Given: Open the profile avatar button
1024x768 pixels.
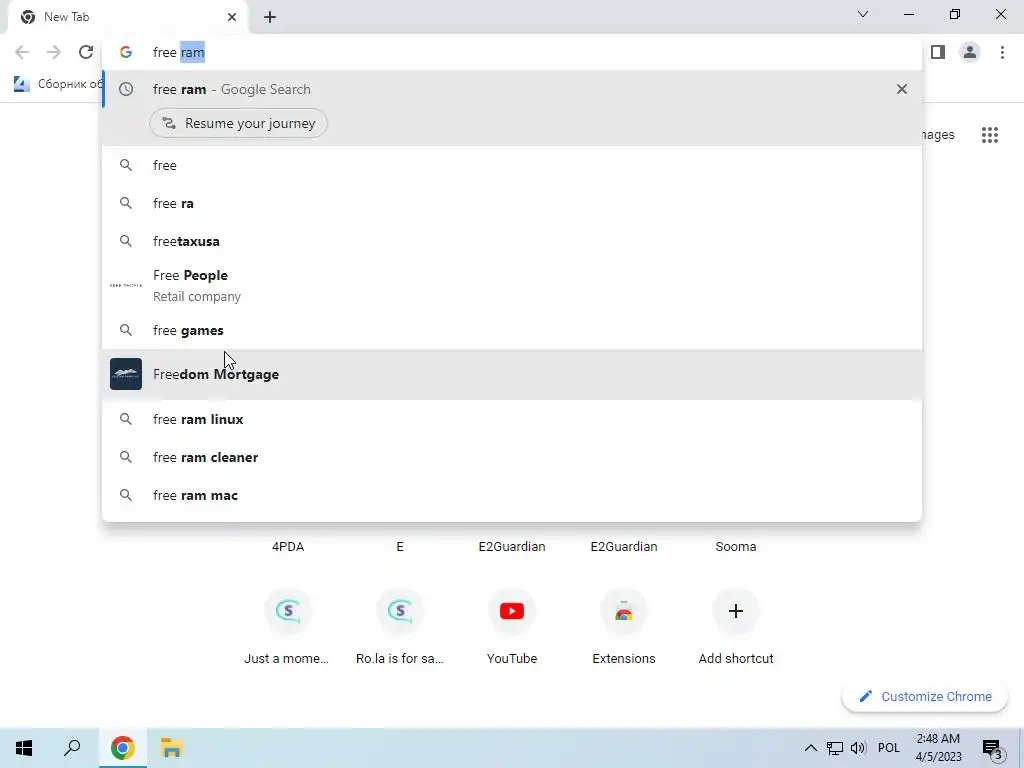Looking at the screenshot, I should (970, 52).
